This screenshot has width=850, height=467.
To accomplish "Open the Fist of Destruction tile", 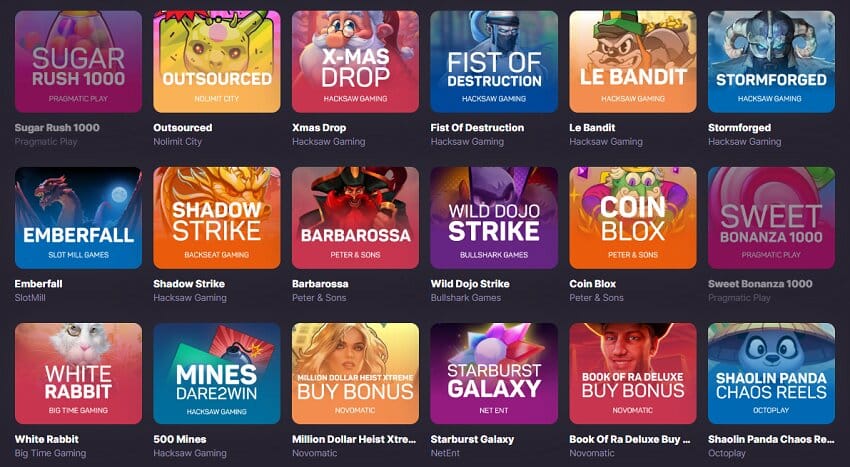I will 494,62.
